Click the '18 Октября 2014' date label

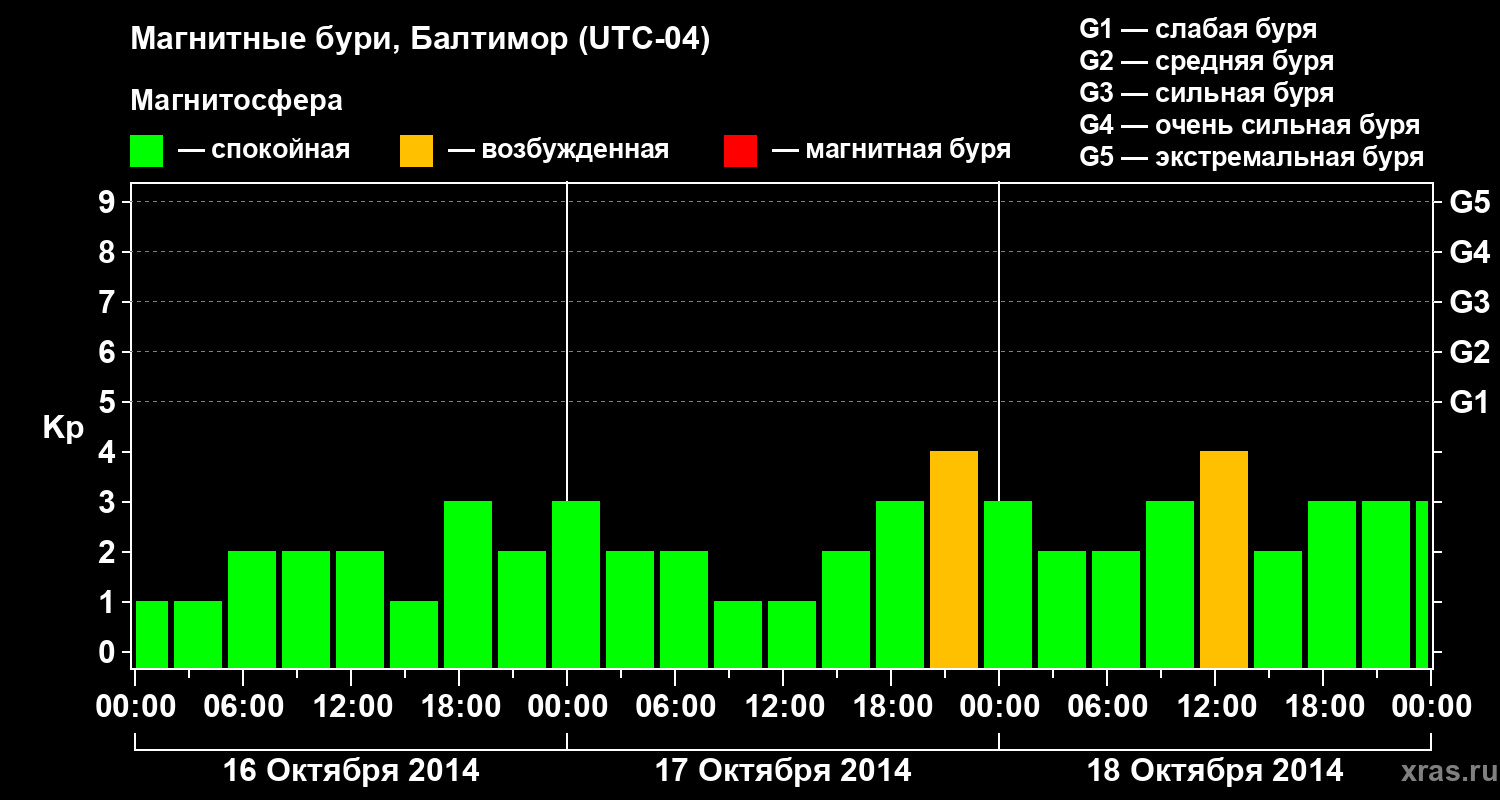(x=1215, y=771)
